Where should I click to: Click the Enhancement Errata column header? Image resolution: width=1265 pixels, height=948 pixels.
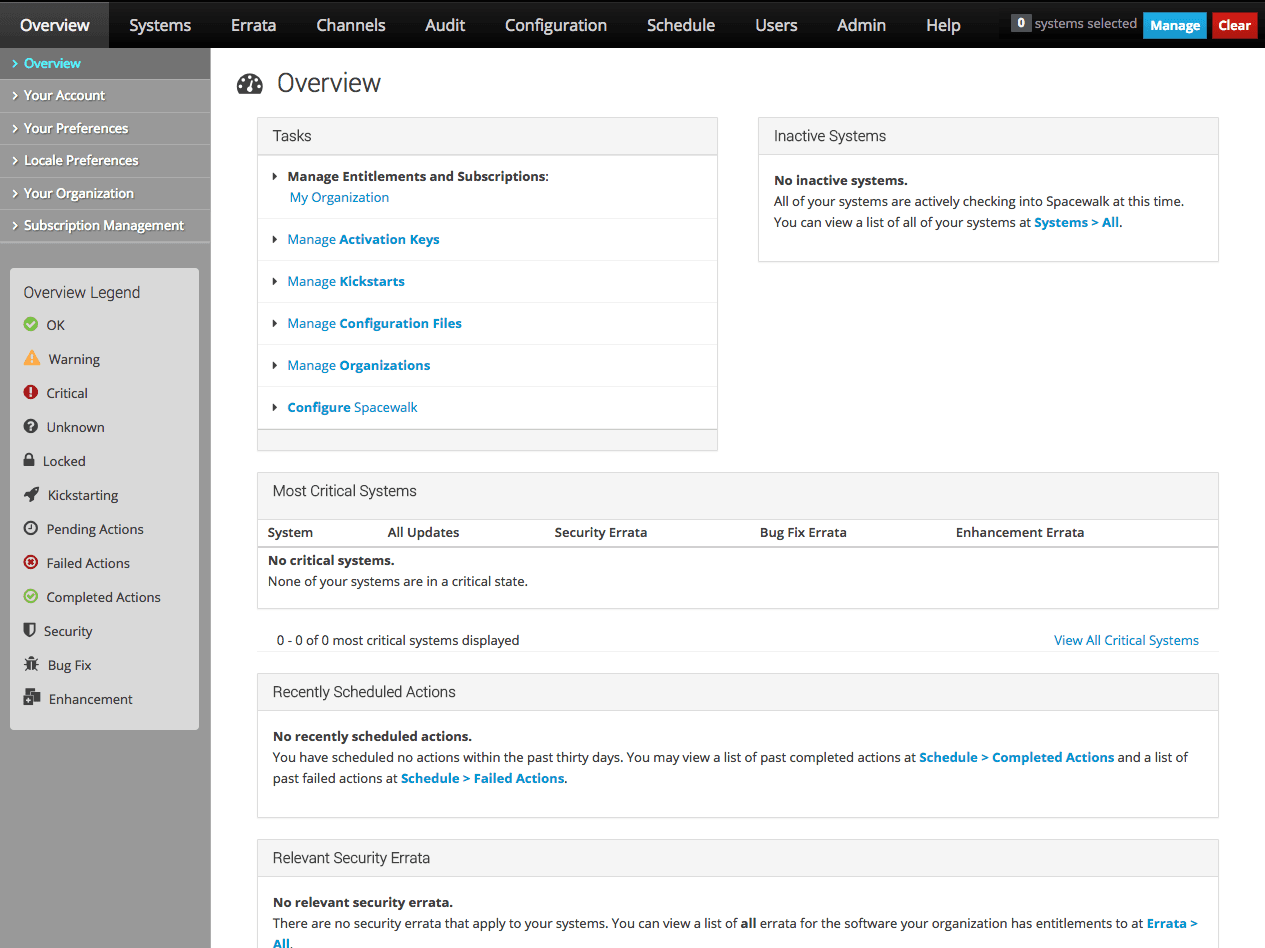(x=1020, y=532)
